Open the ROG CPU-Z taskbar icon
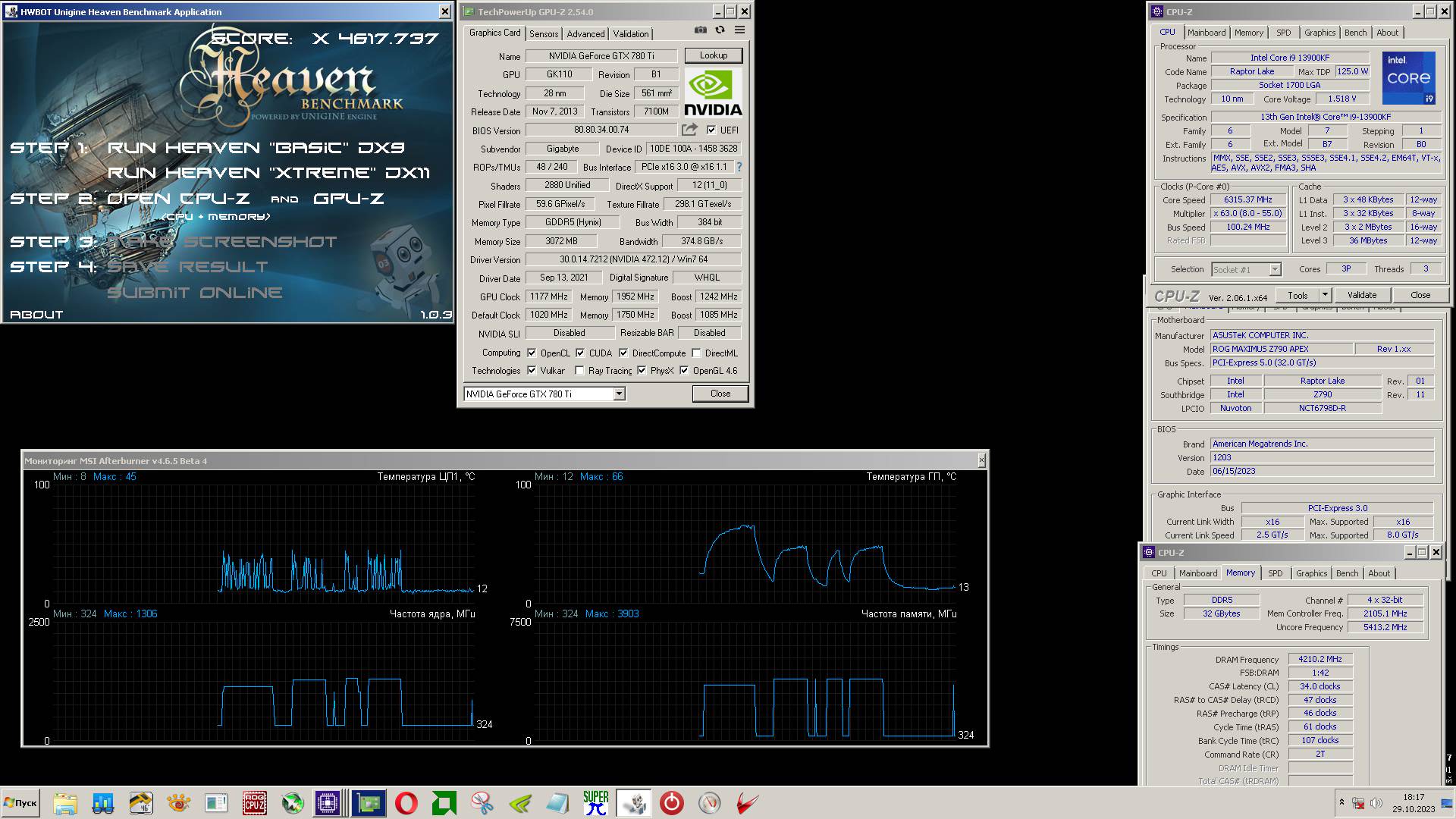The width and height of the screenshot is (1456, 819). tap(254, 803)
